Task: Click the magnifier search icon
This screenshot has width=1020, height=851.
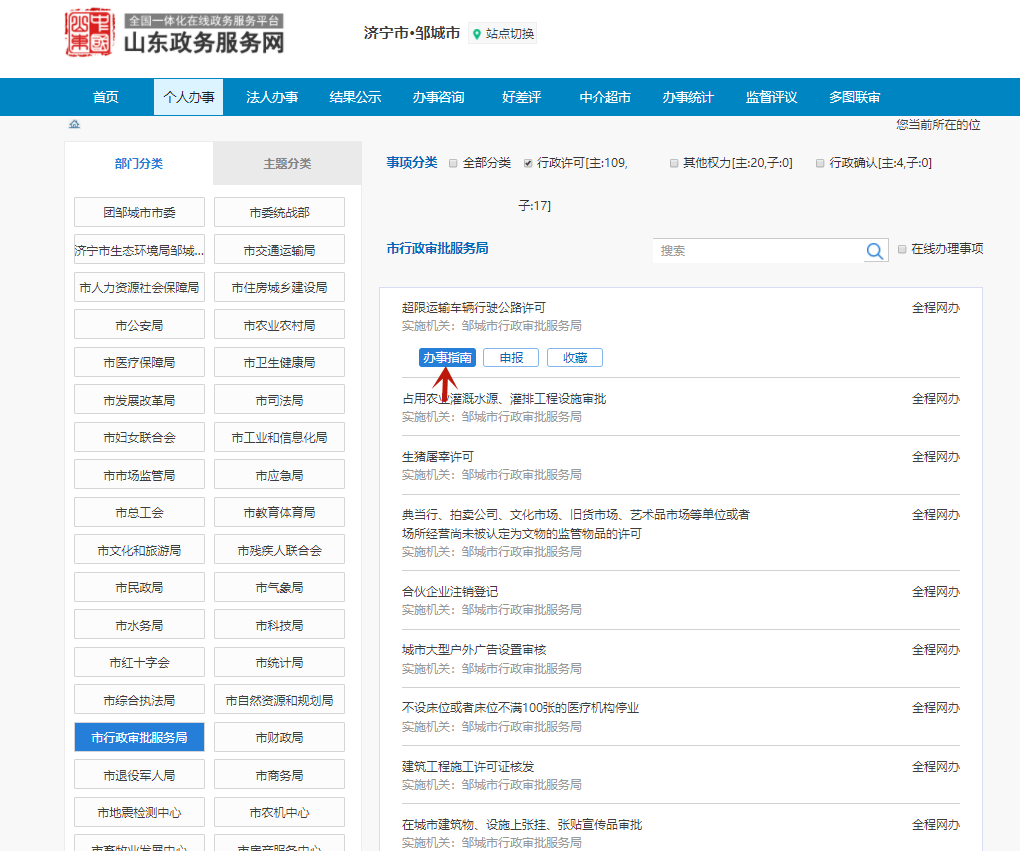Action: click(x=875, y=250)
